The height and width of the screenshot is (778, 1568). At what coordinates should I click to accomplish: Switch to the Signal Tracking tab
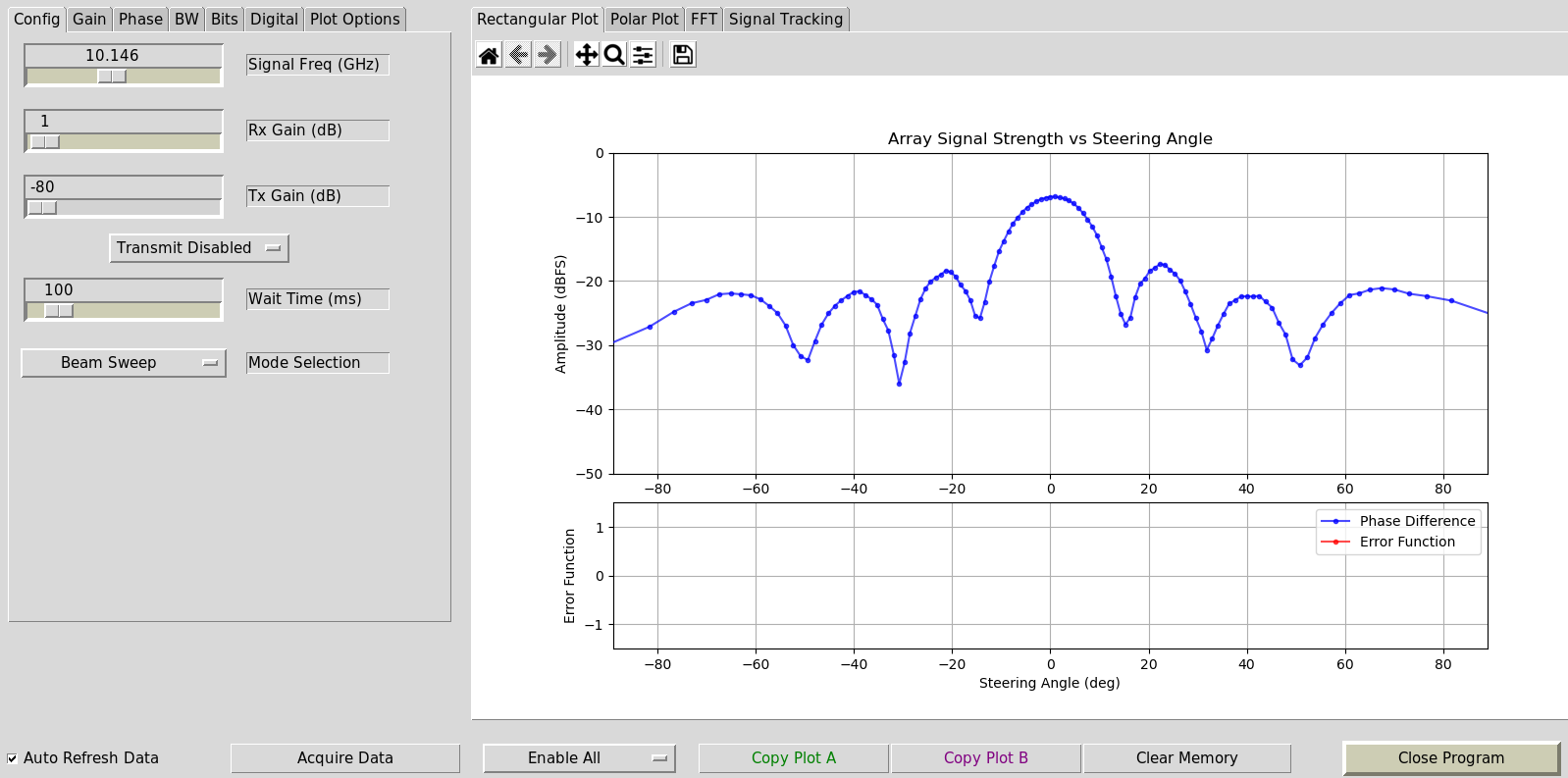tap(785, 19)
